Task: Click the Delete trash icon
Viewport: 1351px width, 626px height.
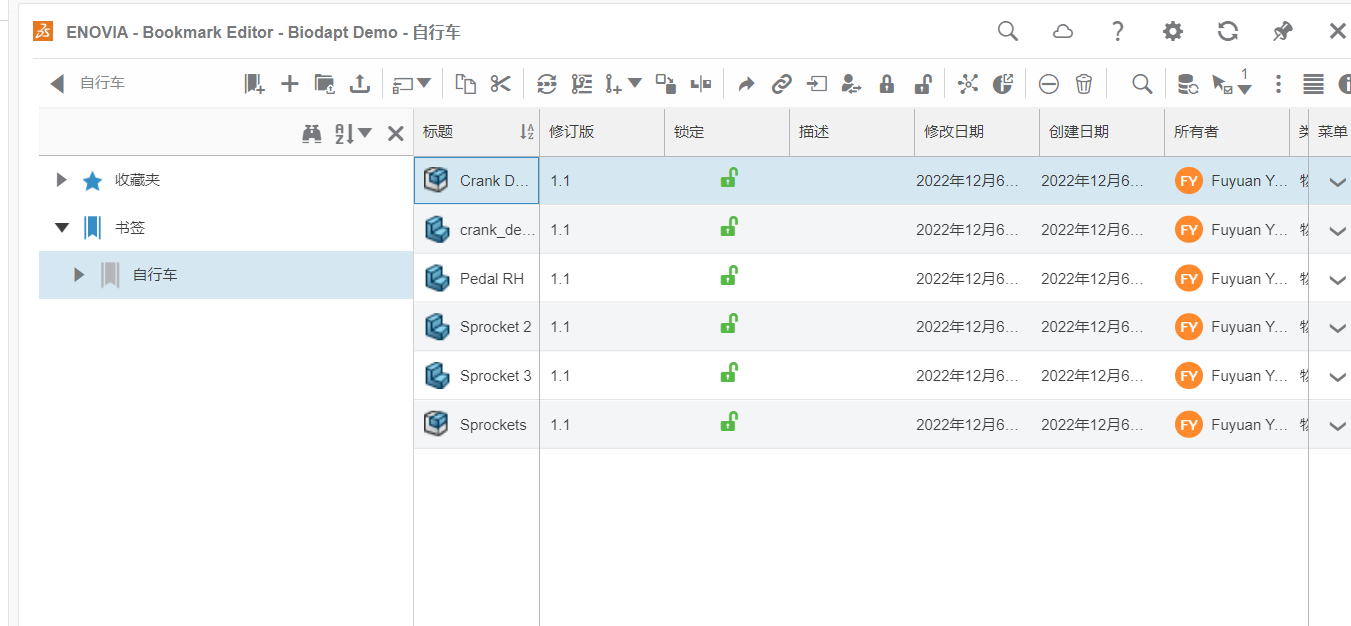Action: tap(1084, 84)
